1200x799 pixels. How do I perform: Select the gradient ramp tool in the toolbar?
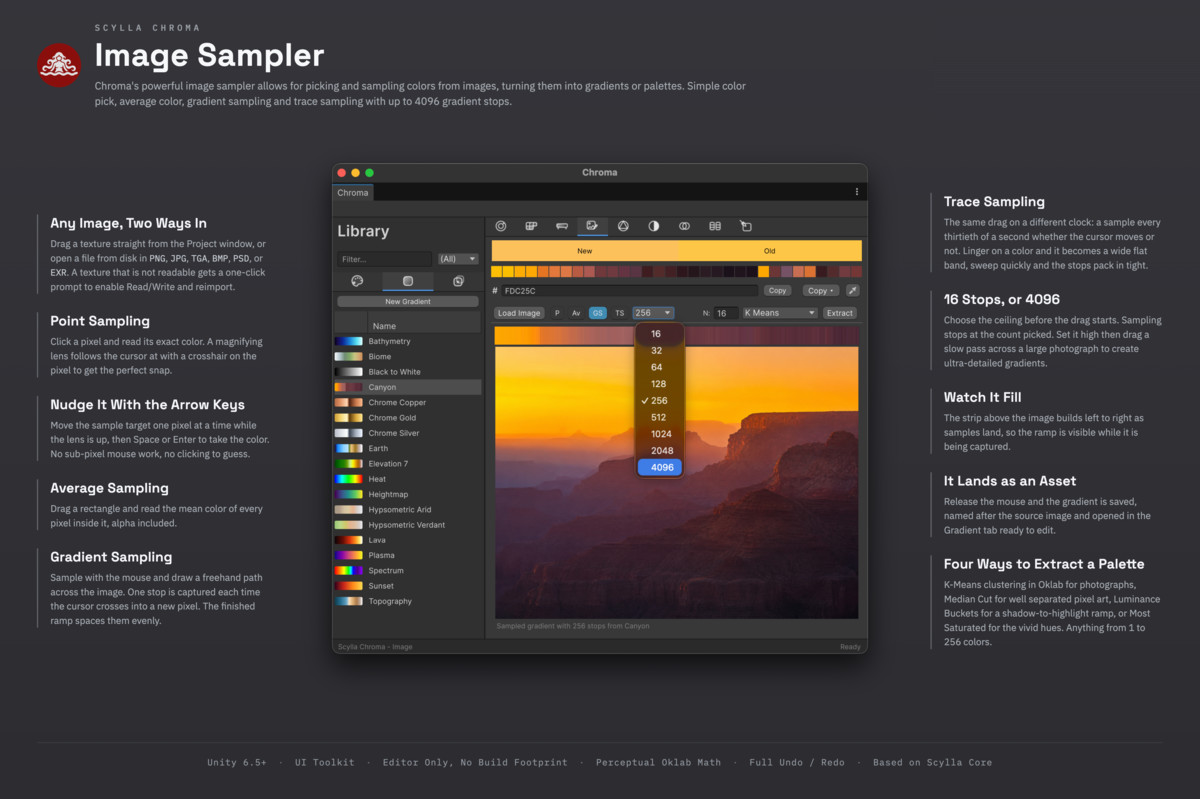point(562,226)
